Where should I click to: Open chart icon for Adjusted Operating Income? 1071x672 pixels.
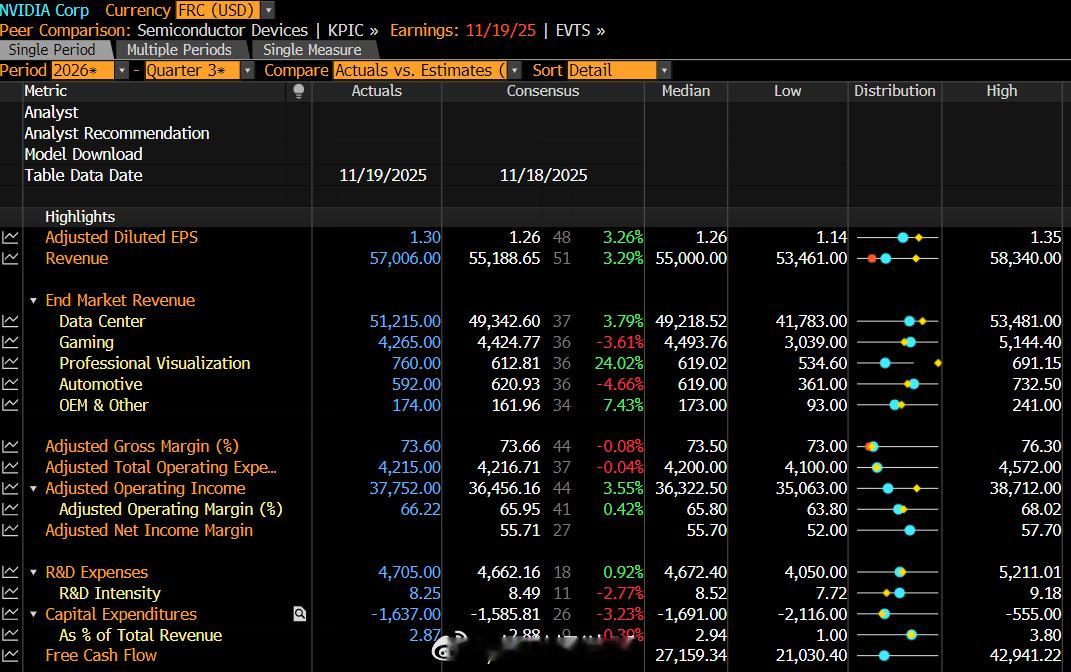pyautogui.click(x=10, y=489)
